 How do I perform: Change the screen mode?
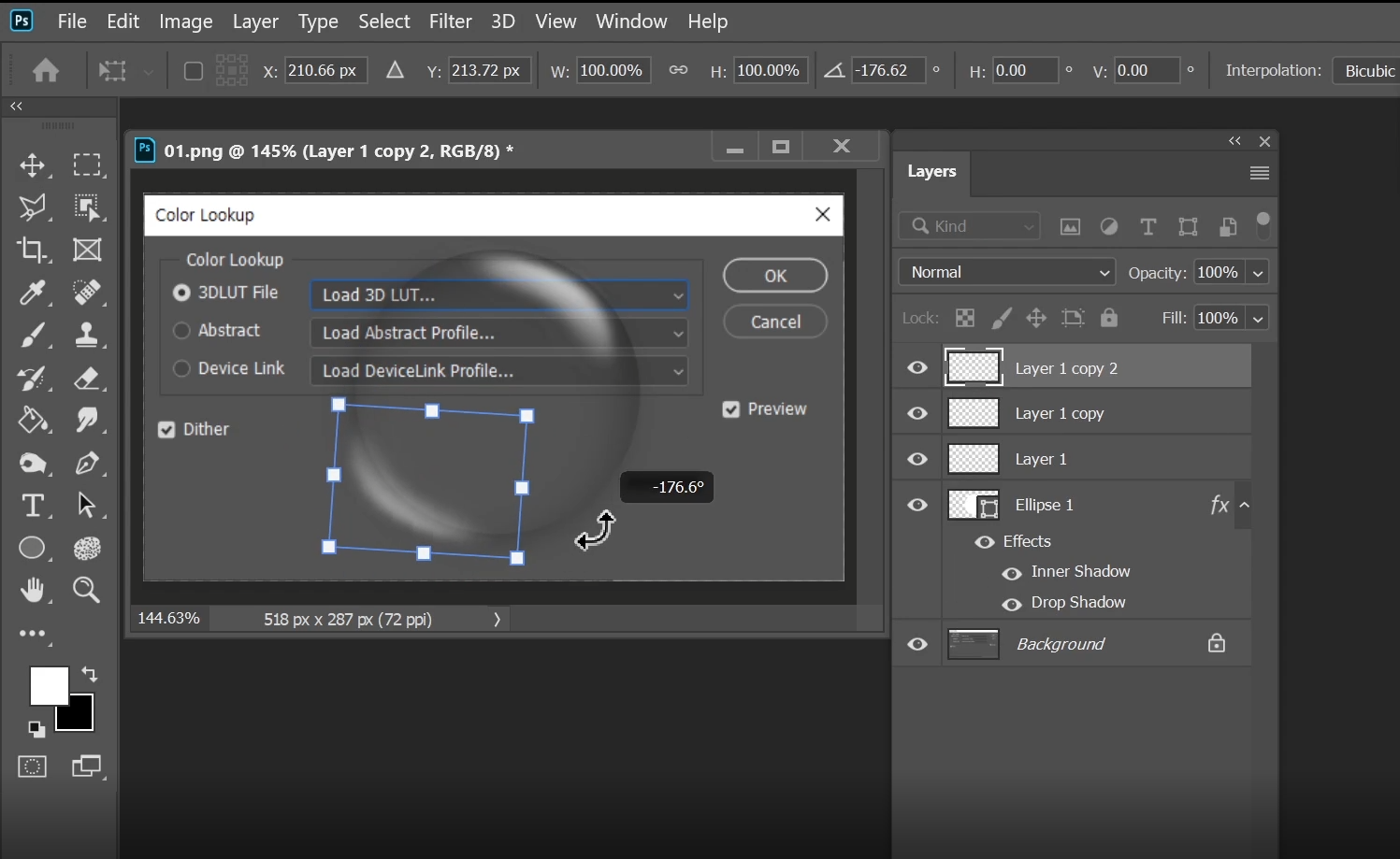coord(87,767)
